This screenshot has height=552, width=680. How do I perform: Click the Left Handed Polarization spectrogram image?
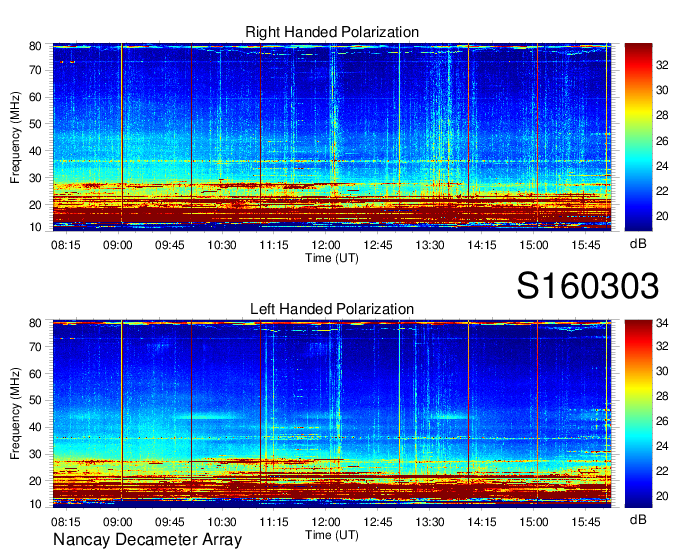(332, 414)
